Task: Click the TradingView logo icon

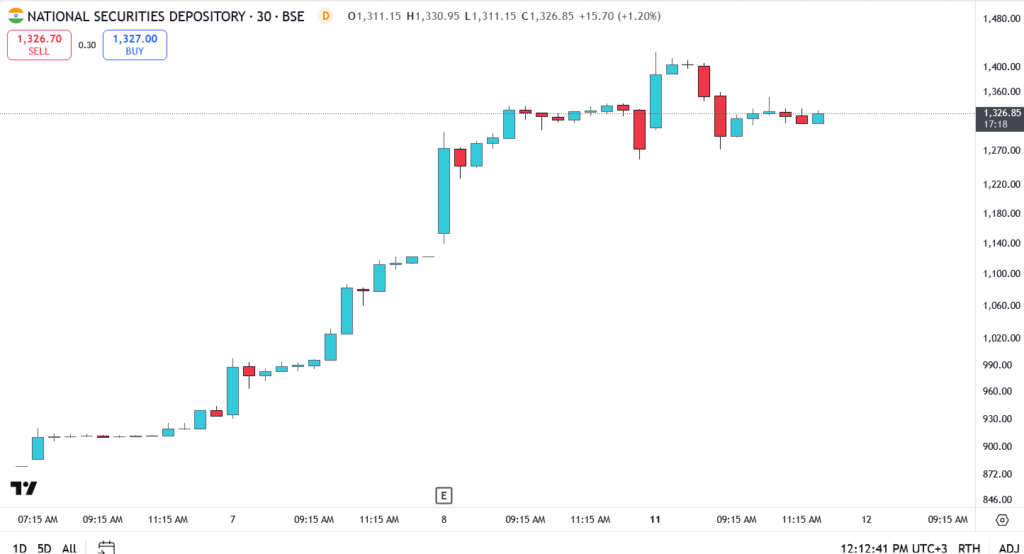Action: point(24,488)
